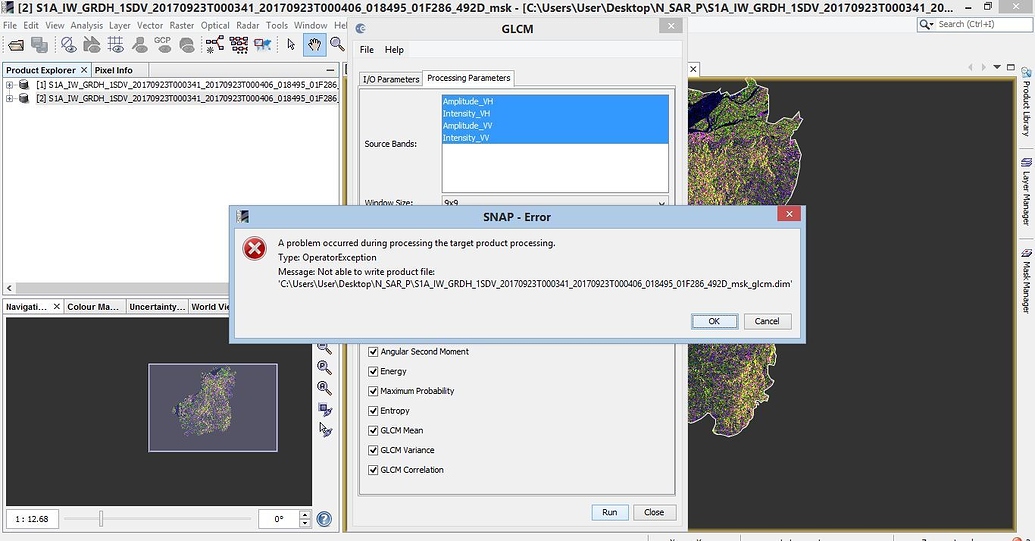The width and height of the screenshot is (1035, 541).
Task: Open the GLCM dialog File menu
Action: point(366,49)
